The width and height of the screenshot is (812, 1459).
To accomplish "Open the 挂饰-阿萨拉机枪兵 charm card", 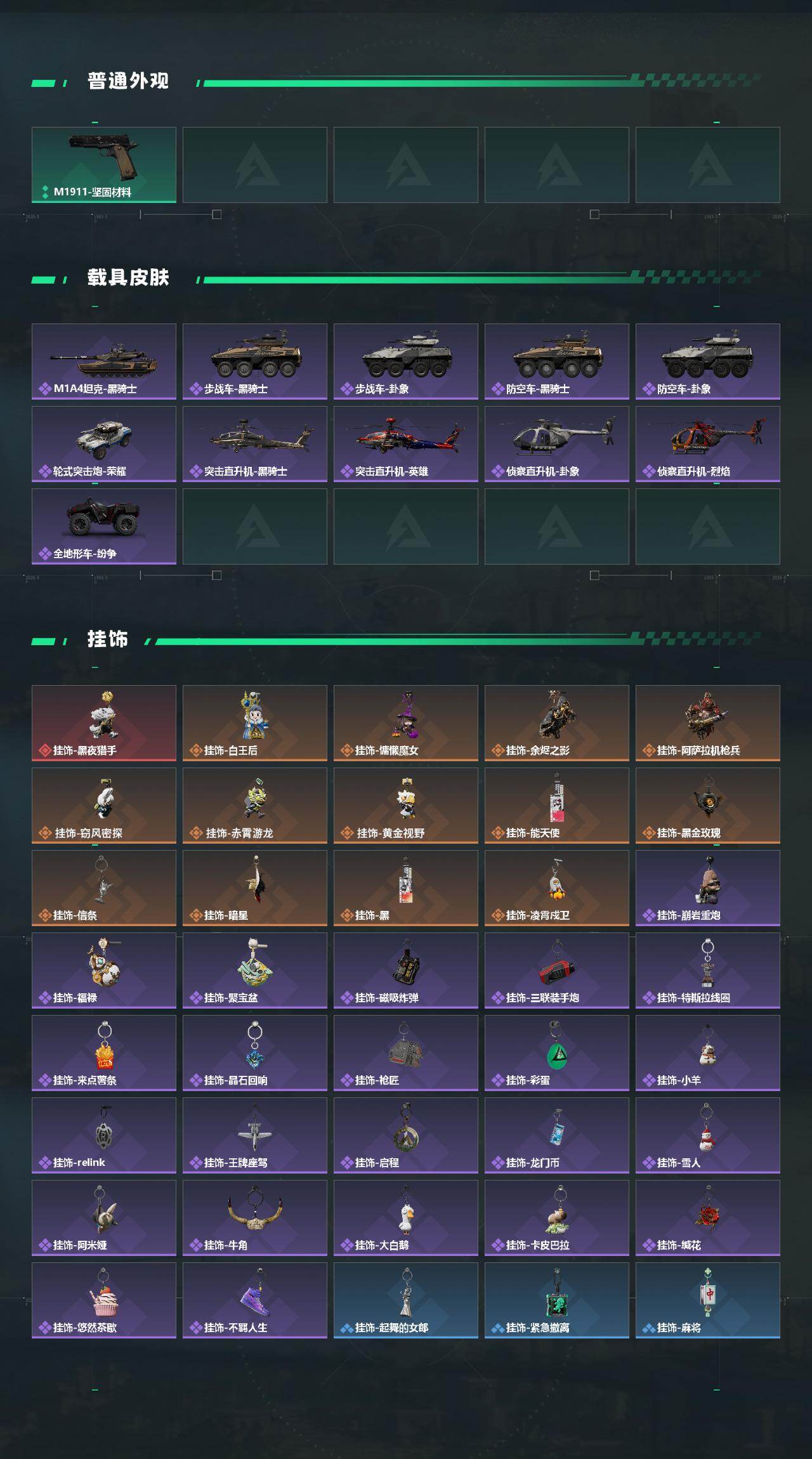I will [x=708, y=723].
